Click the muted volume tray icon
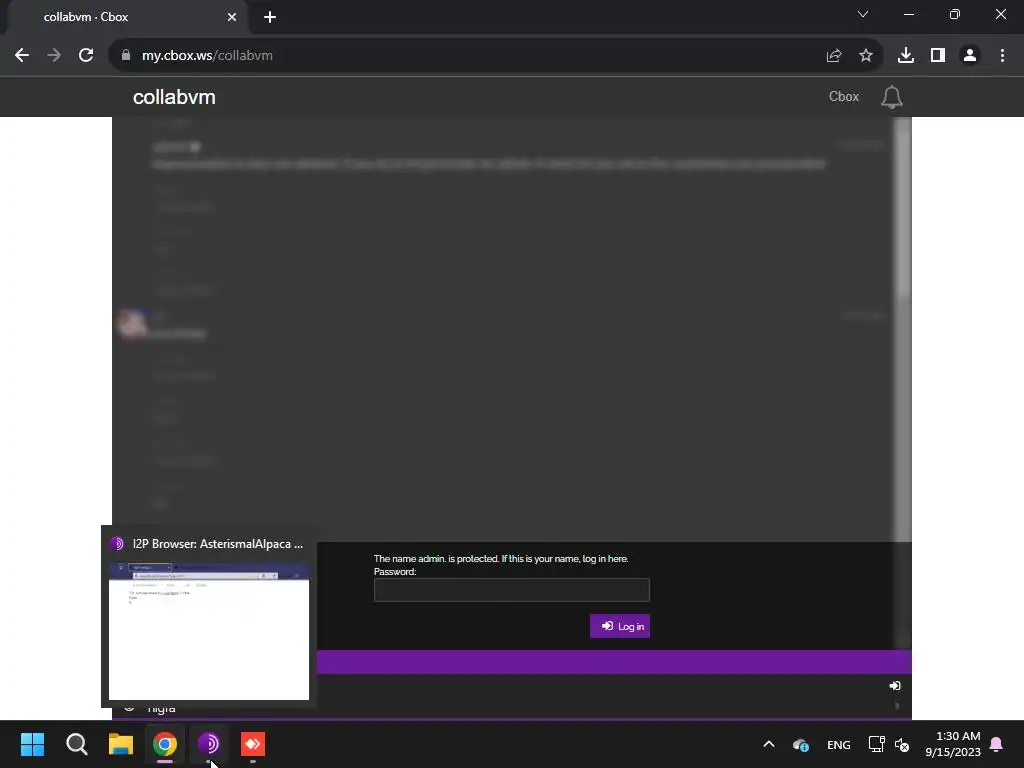This screenshot has width=1024, height=768. click(x=902, y=744)
